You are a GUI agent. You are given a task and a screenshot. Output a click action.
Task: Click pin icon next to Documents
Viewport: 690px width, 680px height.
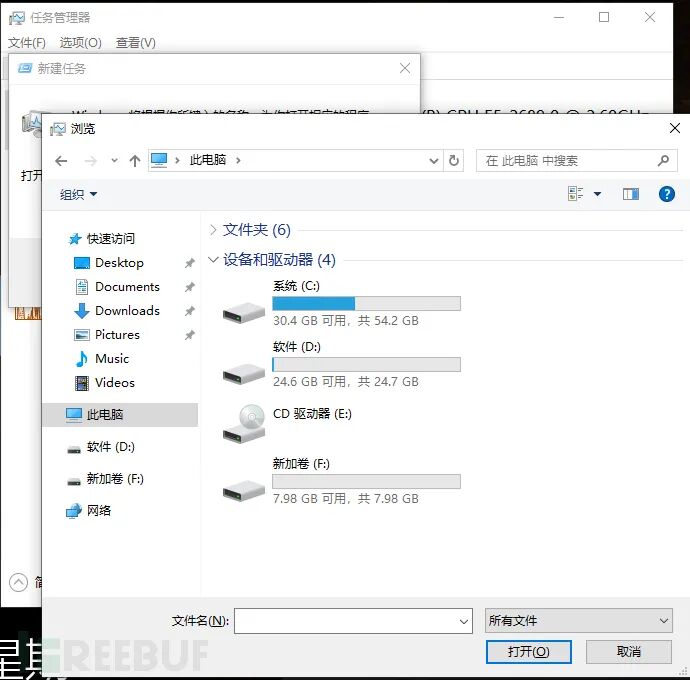tap(190, 287)
